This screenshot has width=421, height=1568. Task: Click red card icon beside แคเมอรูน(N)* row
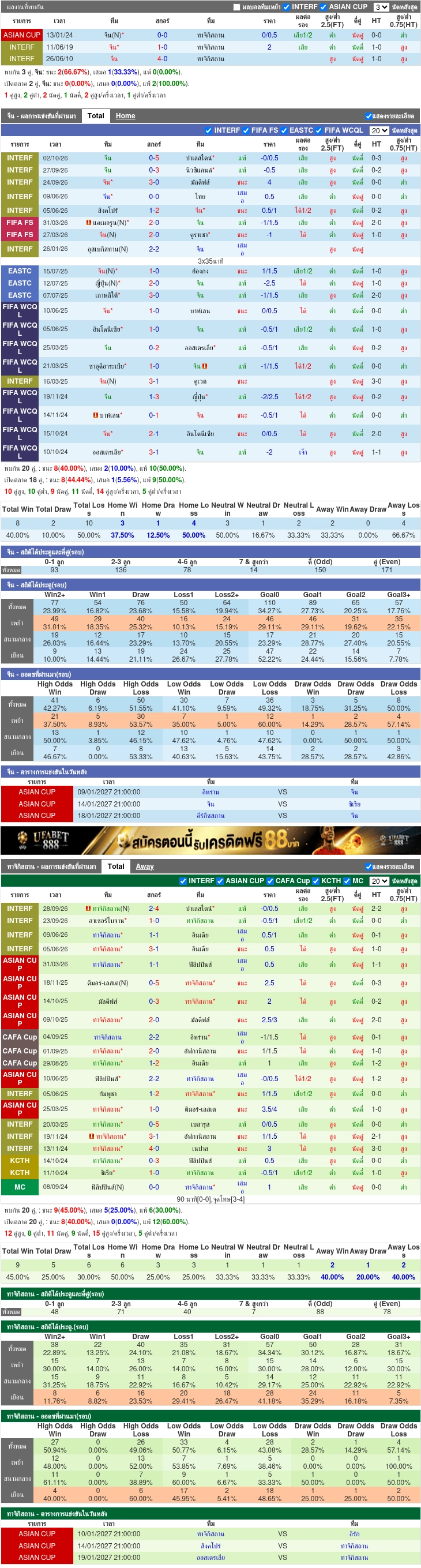click(89, 223)
